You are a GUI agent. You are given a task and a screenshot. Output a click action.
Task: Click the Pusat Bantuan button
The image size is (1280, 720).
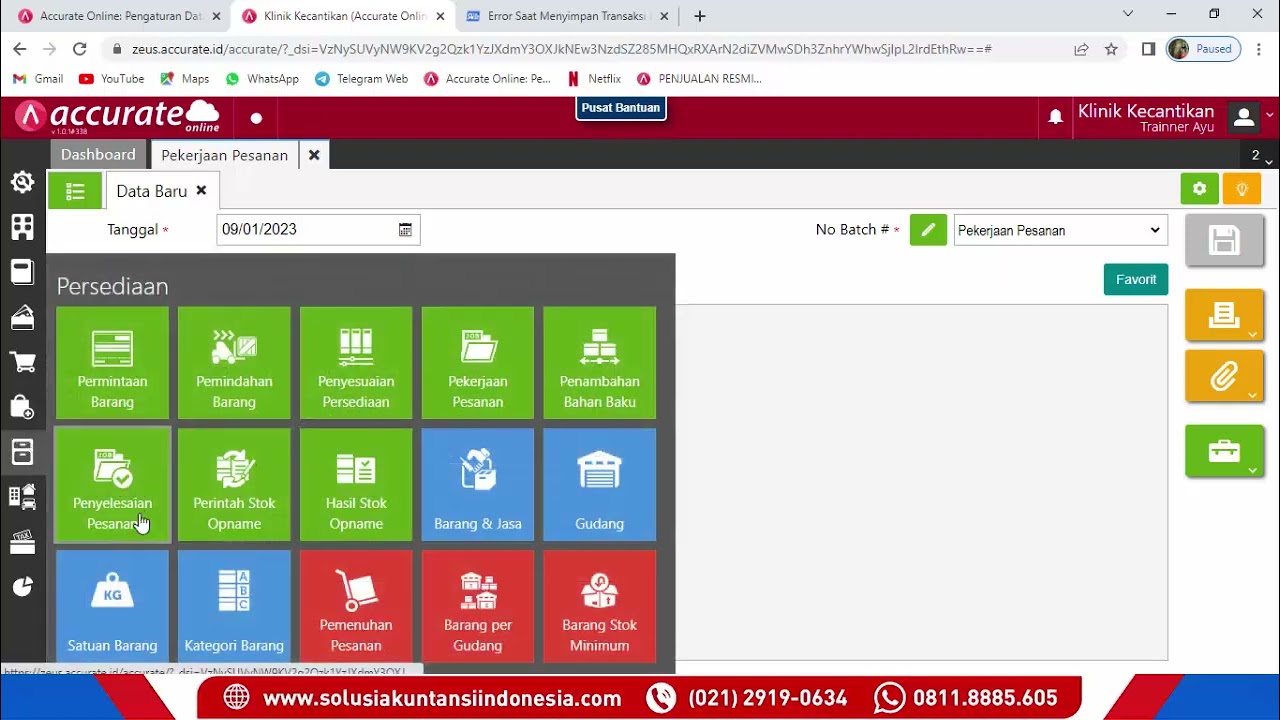pos(621,108)
